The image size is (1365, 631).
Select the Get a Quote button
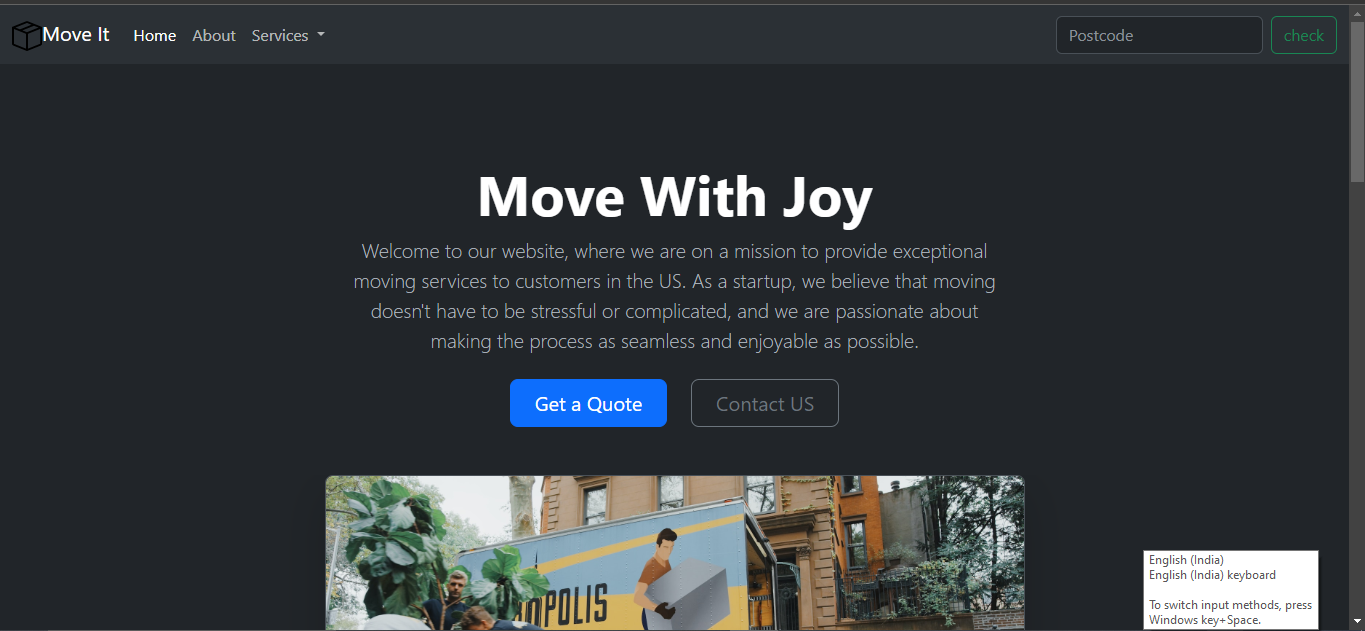[x=588, y=403]
